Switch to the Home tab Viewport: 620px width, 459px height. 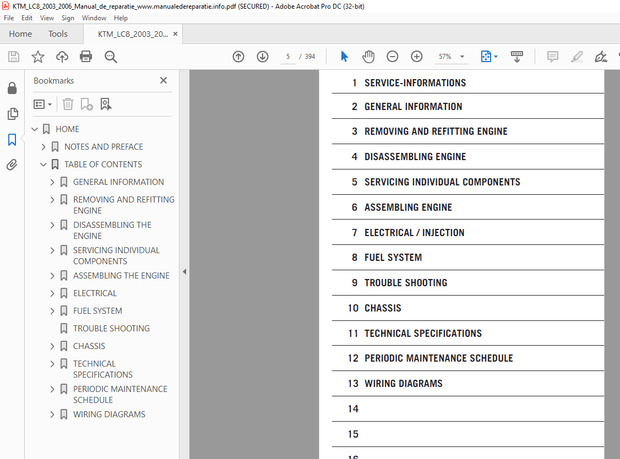20,34
